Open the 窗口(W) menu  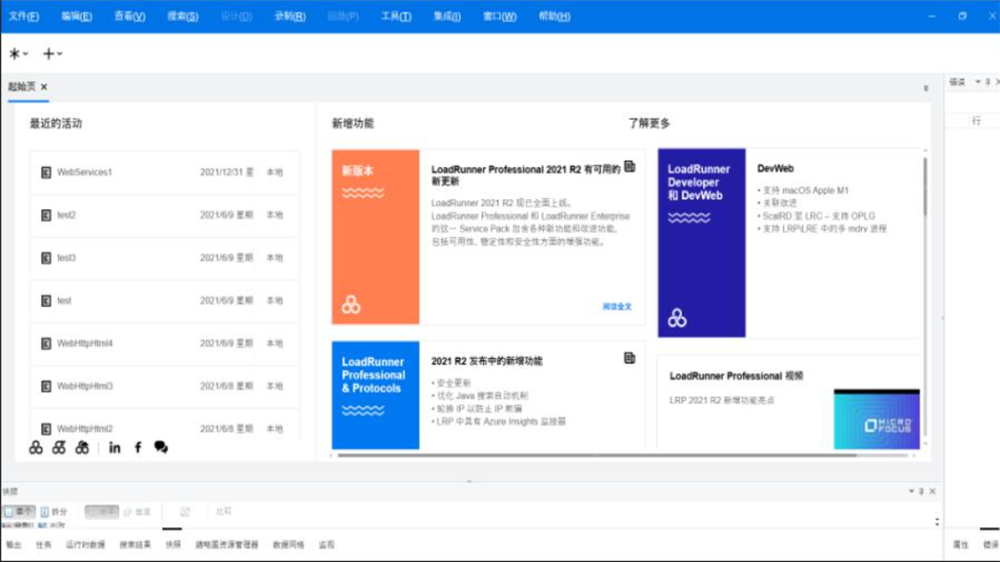(x=499, y=16)
